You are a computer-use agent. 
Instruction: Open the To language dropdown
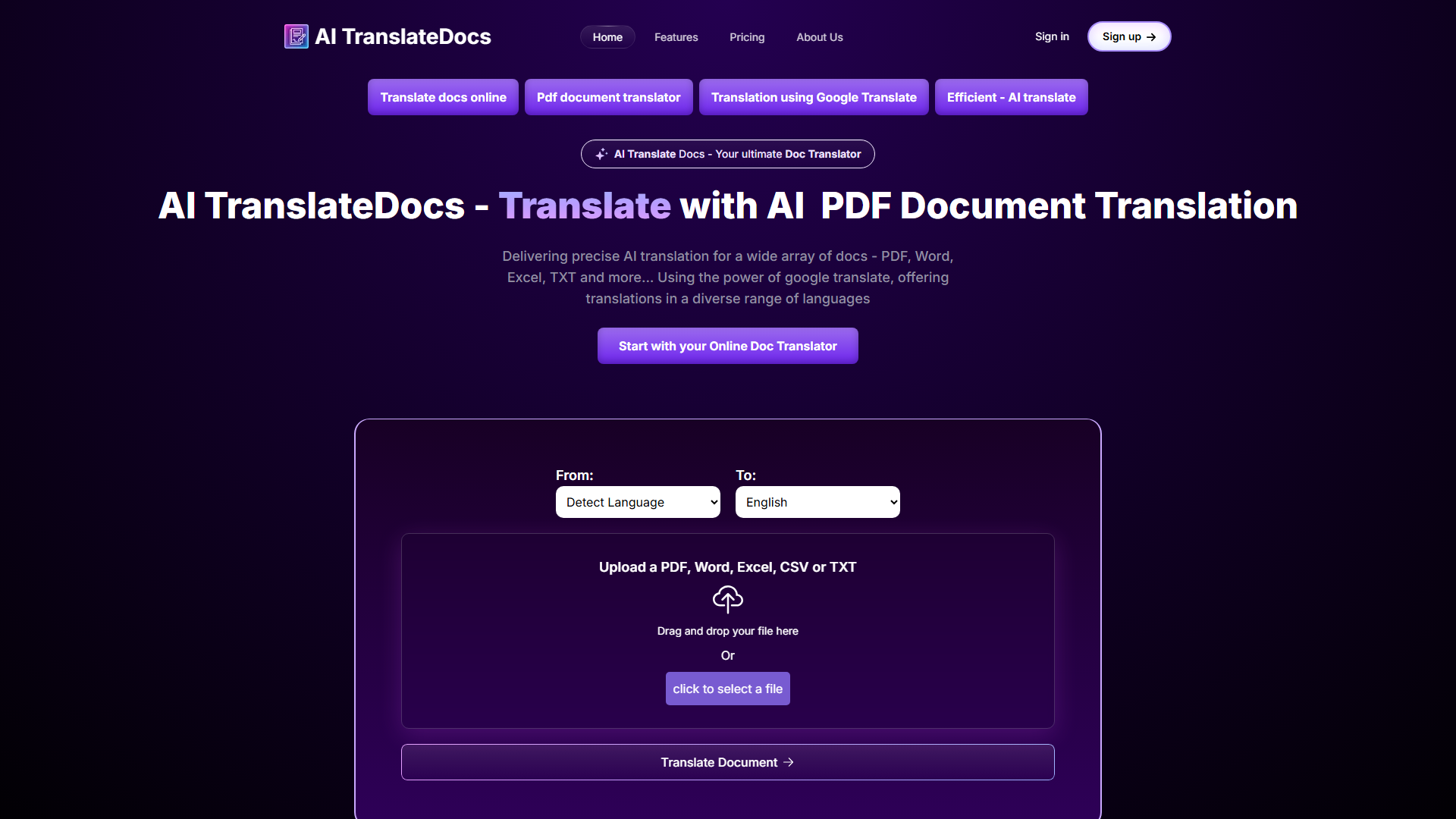tap(817, 502)
